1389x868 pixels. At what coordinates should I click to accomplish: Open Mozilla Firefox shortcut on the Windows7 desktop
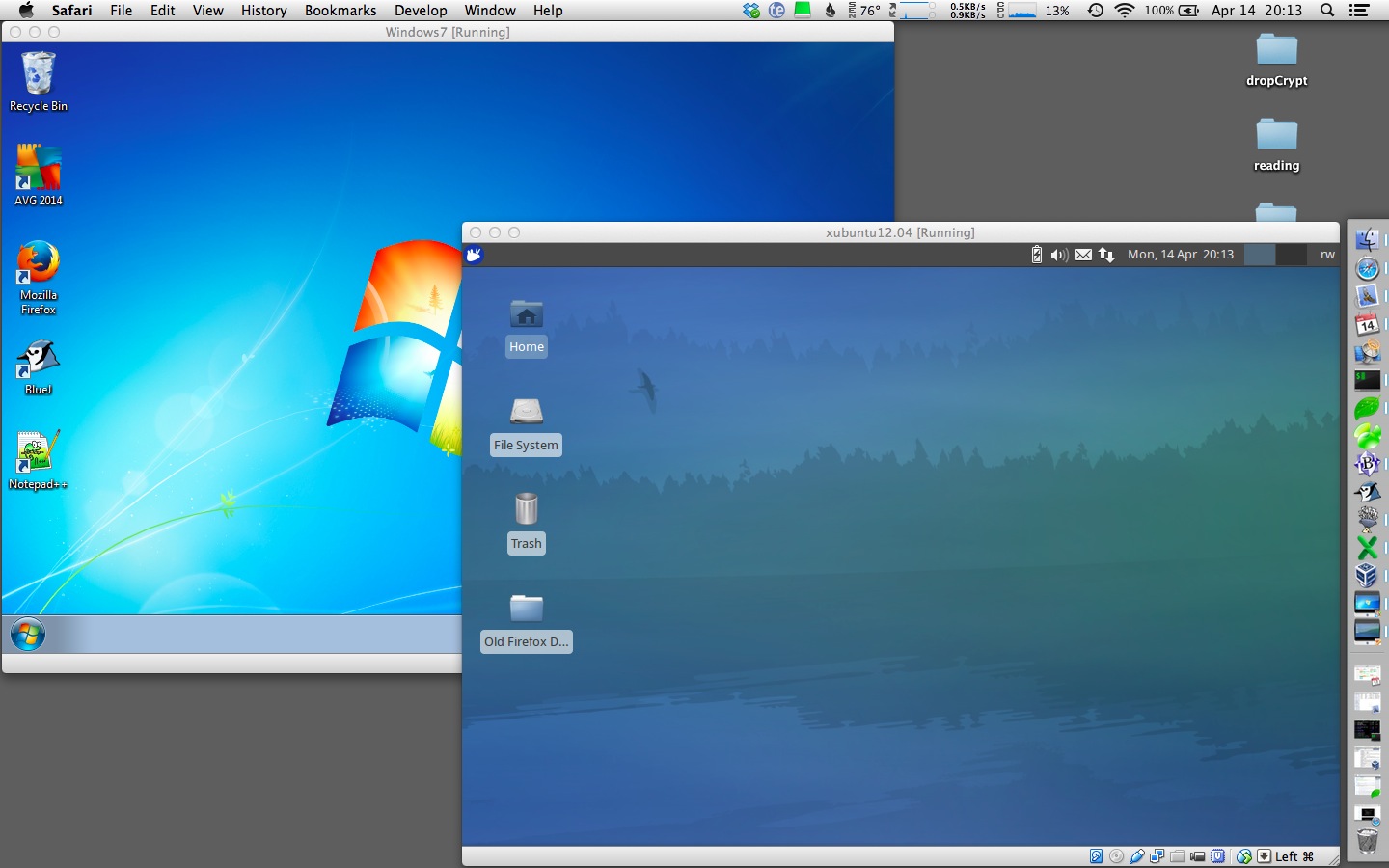(x=39, y=278)
